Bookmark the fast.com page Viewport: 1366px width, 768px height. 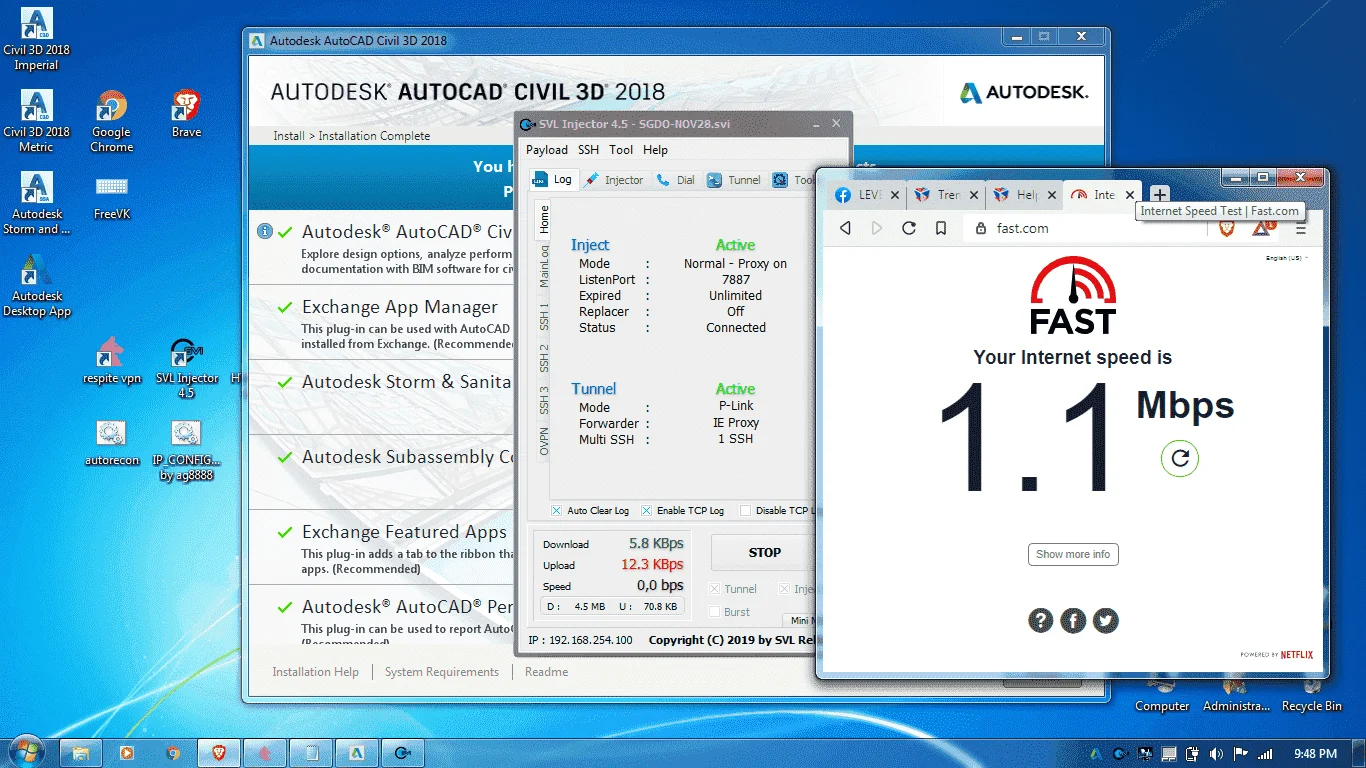[941, 228]
